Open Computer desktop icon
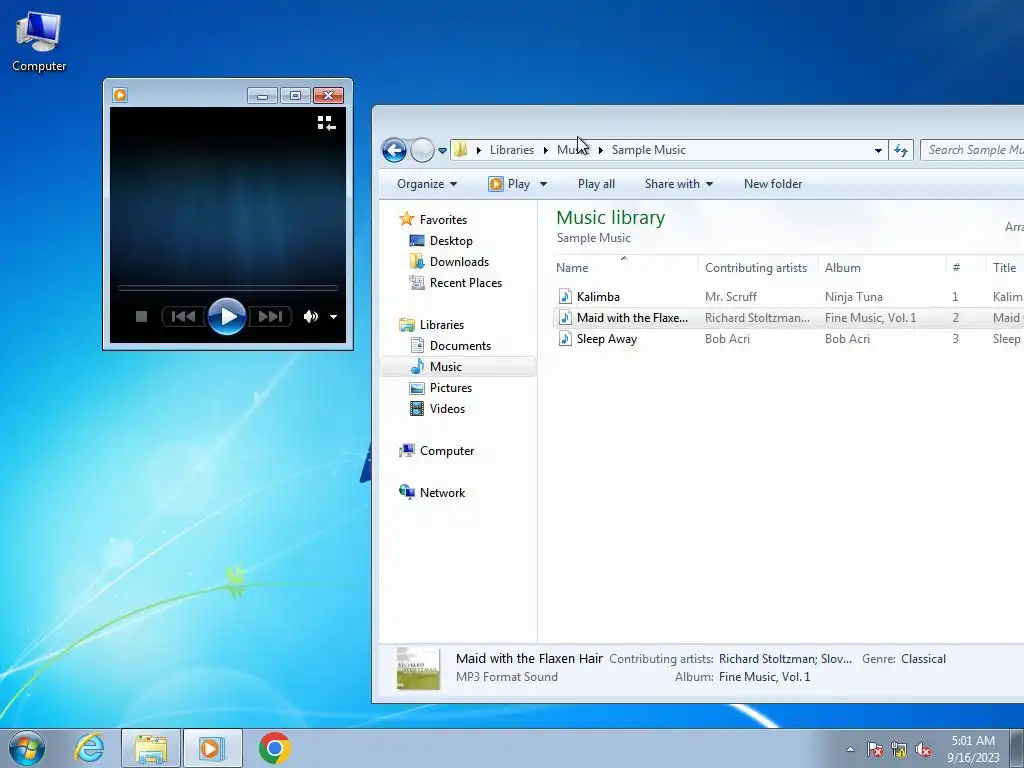1024x768 pixels. point(39,40)
